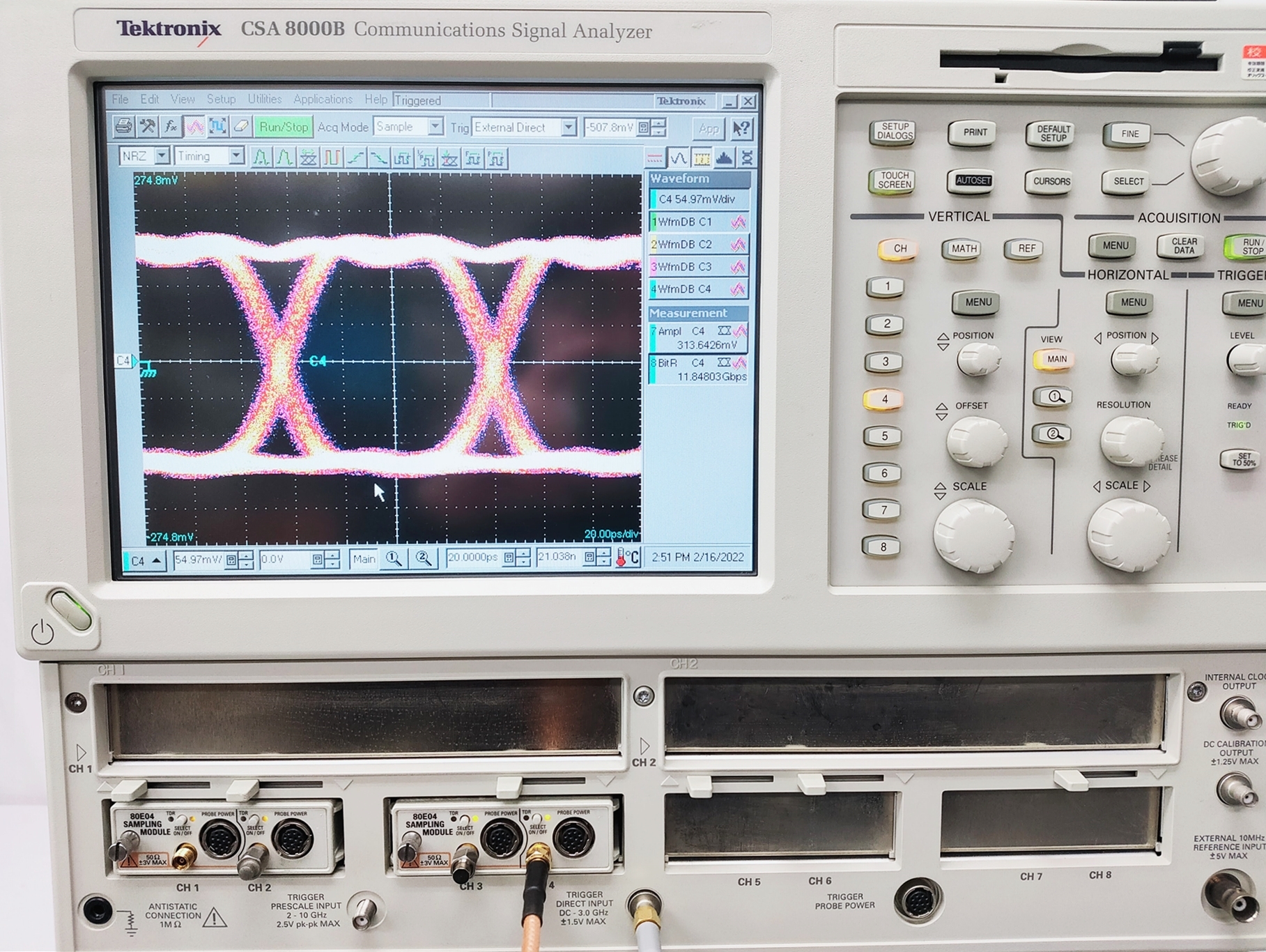
Task: Click the pink waveform database toolbar icon
Action: coord(194,126)
